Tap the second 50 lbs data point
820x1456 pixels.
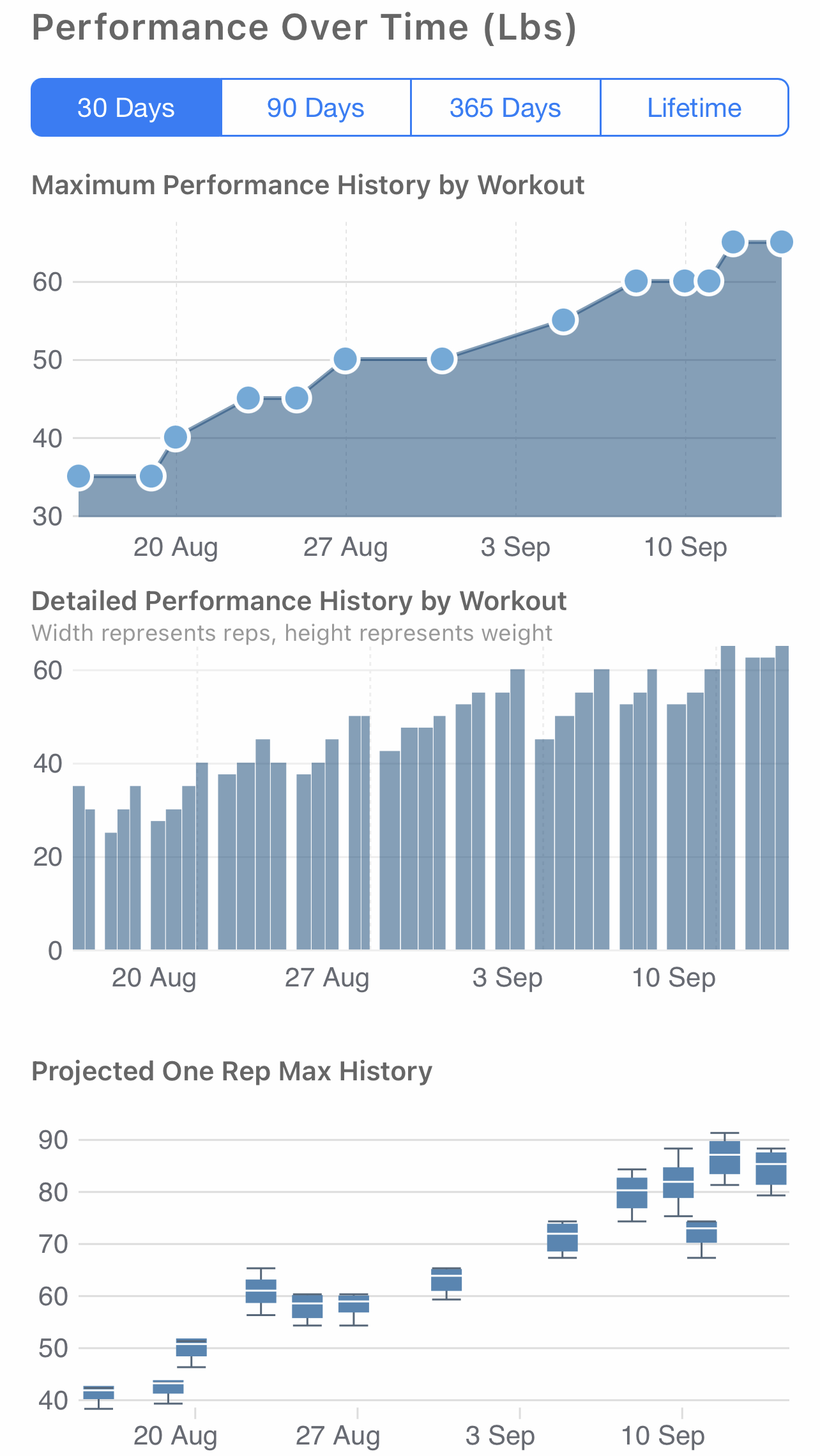[x=442, y=360]
